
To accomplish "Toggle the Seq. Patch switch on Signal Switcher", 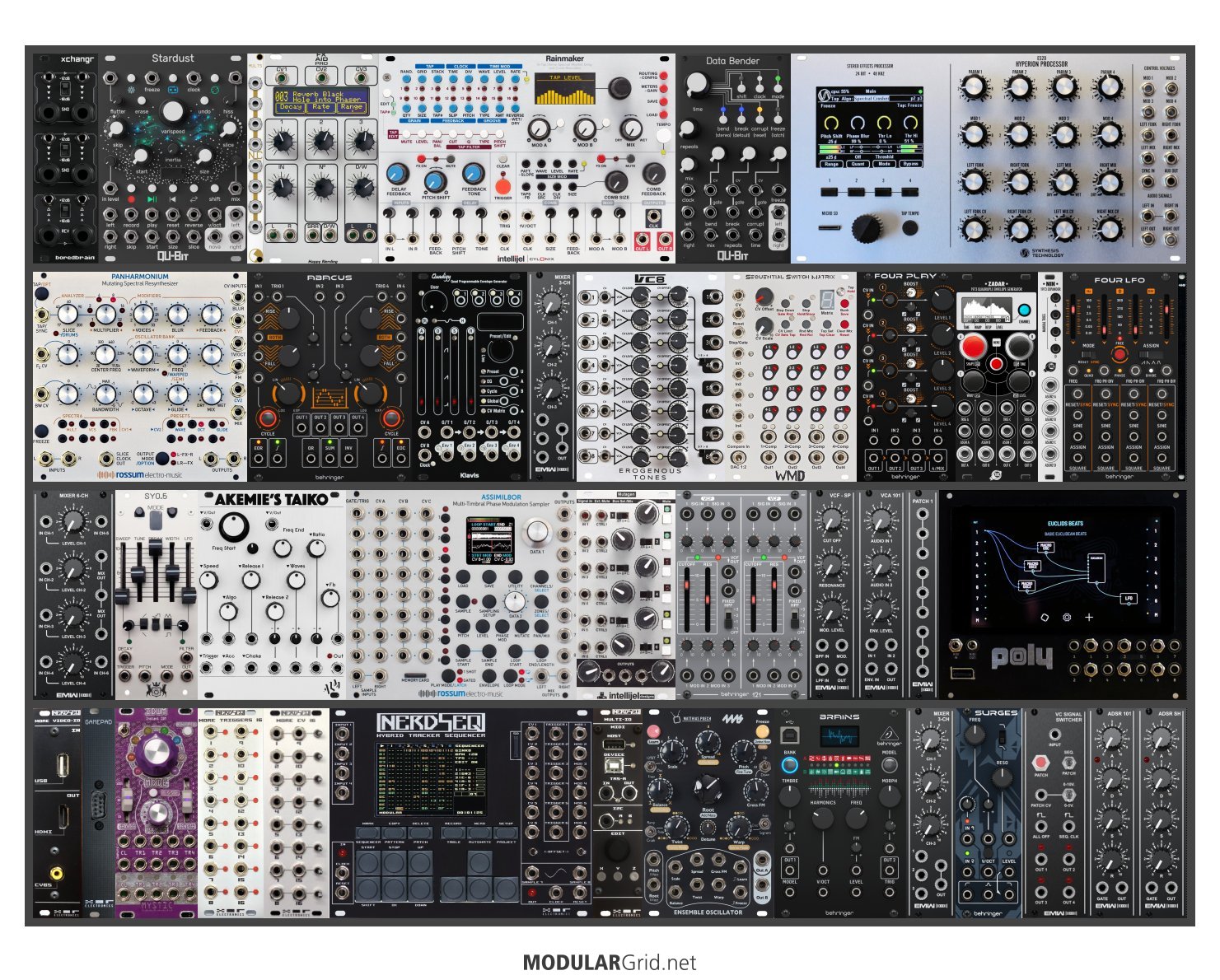I will [1068, 762].
